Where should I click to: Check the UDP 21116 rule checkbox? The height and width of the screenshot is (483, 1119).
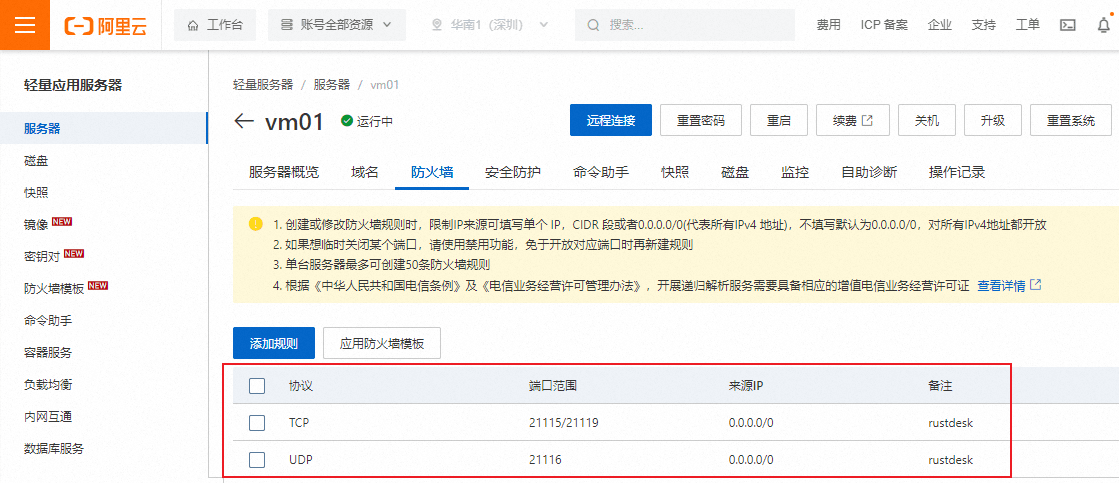pyautogui.click(x=257, y=460)
